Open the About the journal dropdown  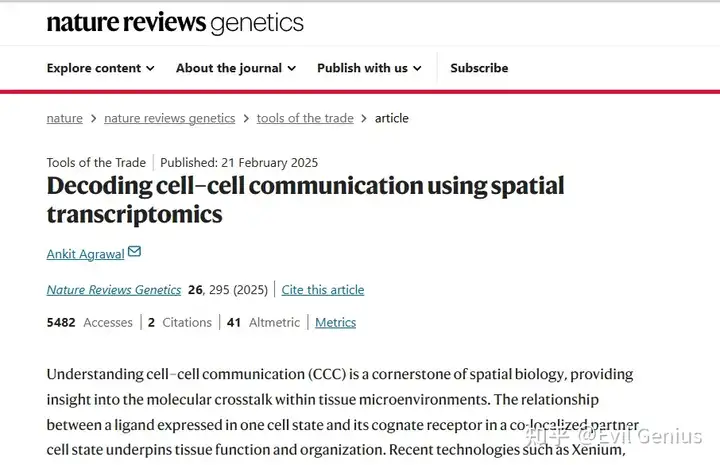(x=236, y=68)
